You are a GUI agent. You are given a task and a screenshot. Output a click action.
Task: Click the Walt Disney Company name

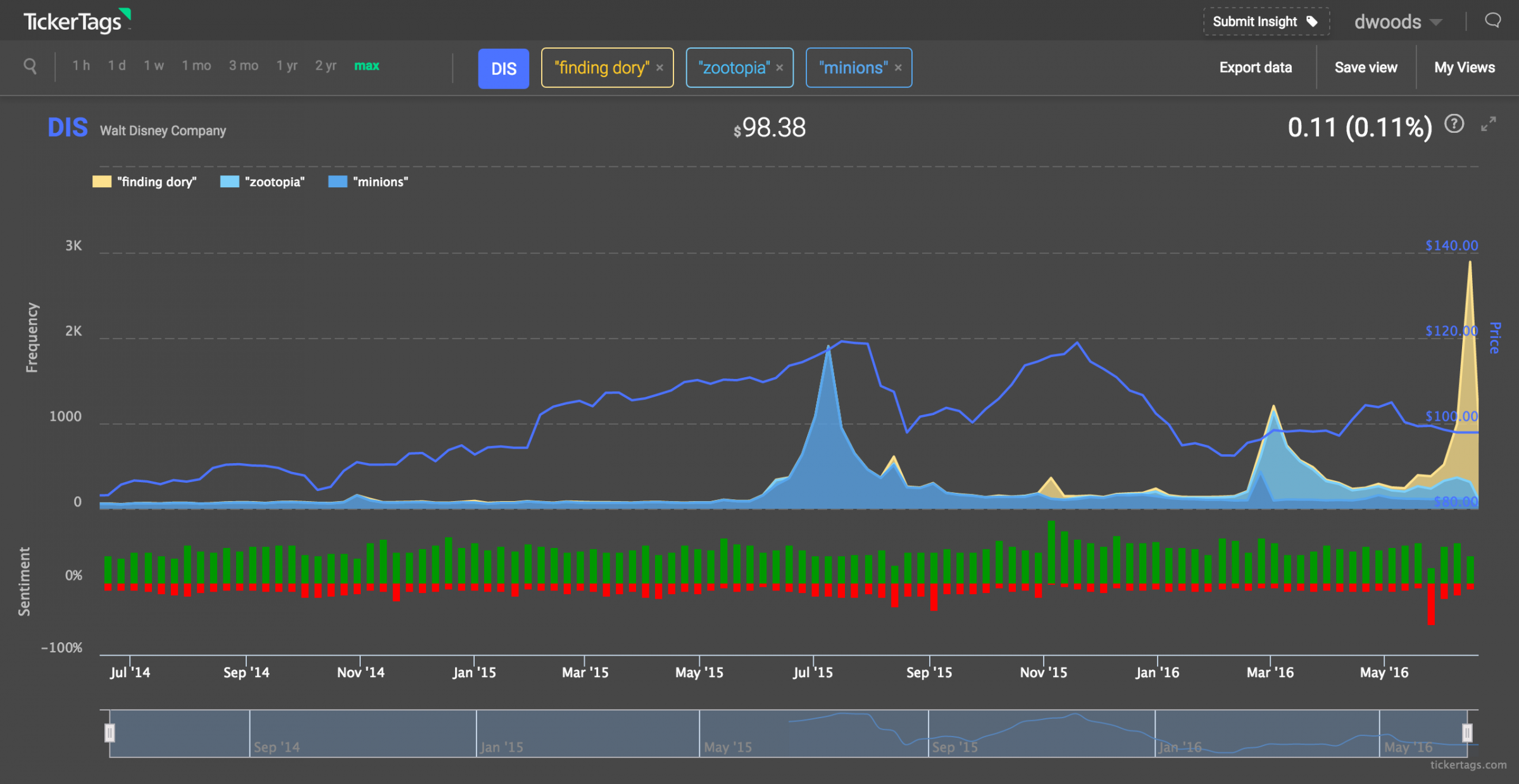pos(163,130)
